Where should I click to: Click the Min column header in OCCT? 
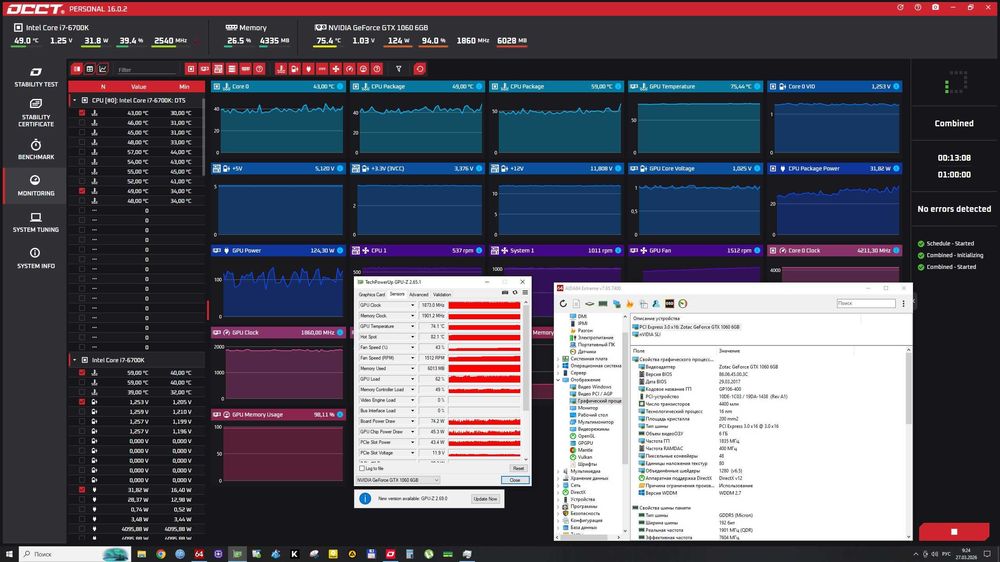coord(184,86)
